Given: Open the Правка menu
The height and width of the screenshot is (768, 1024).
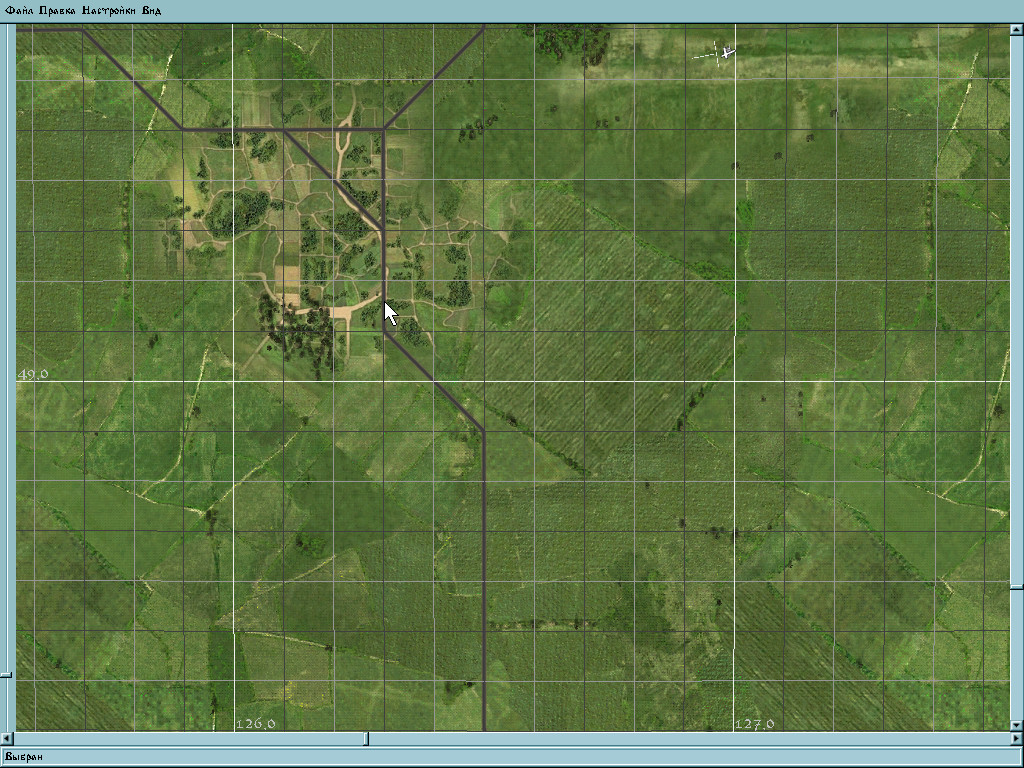Looking at the screenshot, I should click(x=57, y=10).
